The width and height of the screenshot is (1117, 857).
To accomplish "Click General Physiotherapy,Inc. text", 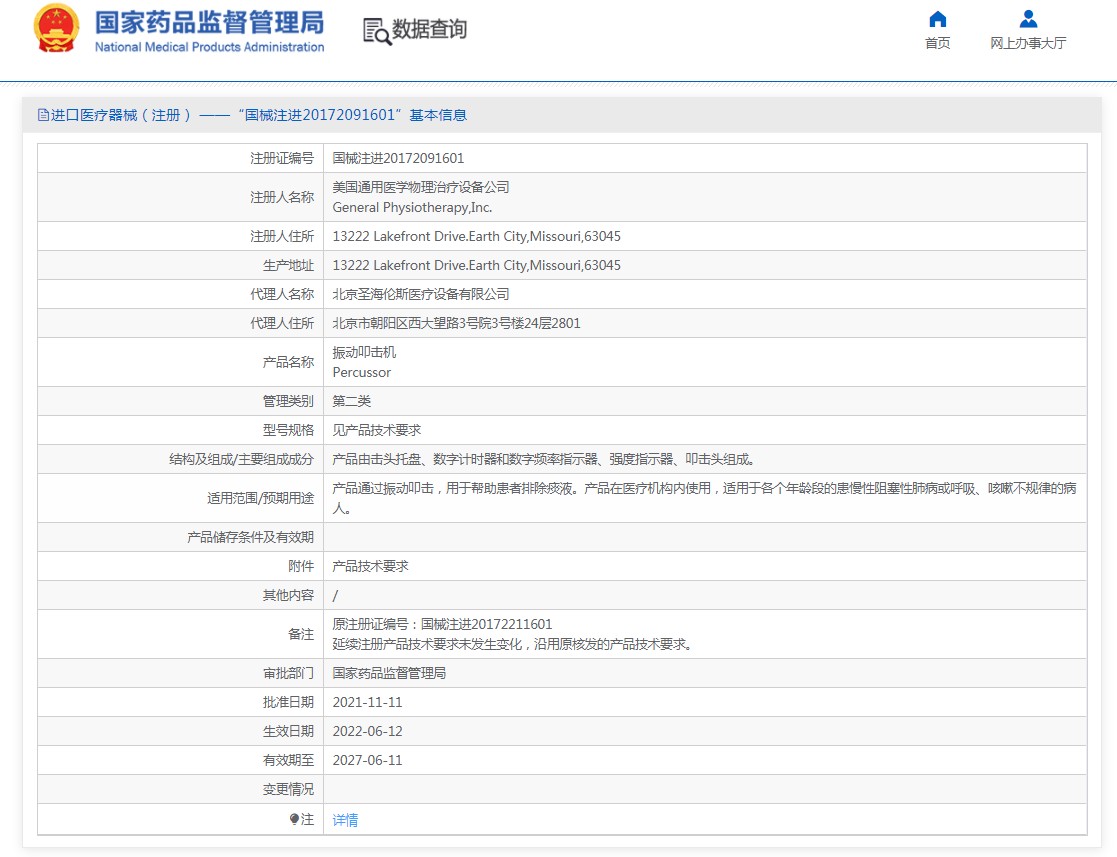I will [x=412, y=207].
